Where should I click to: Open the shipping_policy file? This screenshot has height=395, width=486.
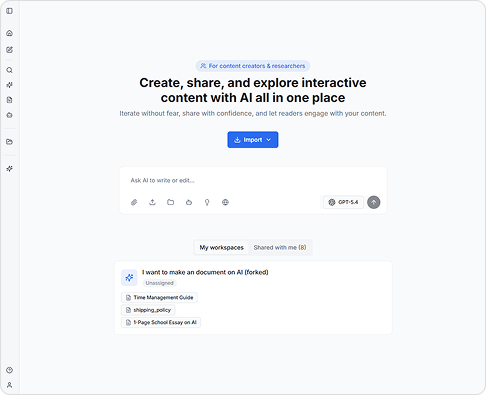[148, 310]
